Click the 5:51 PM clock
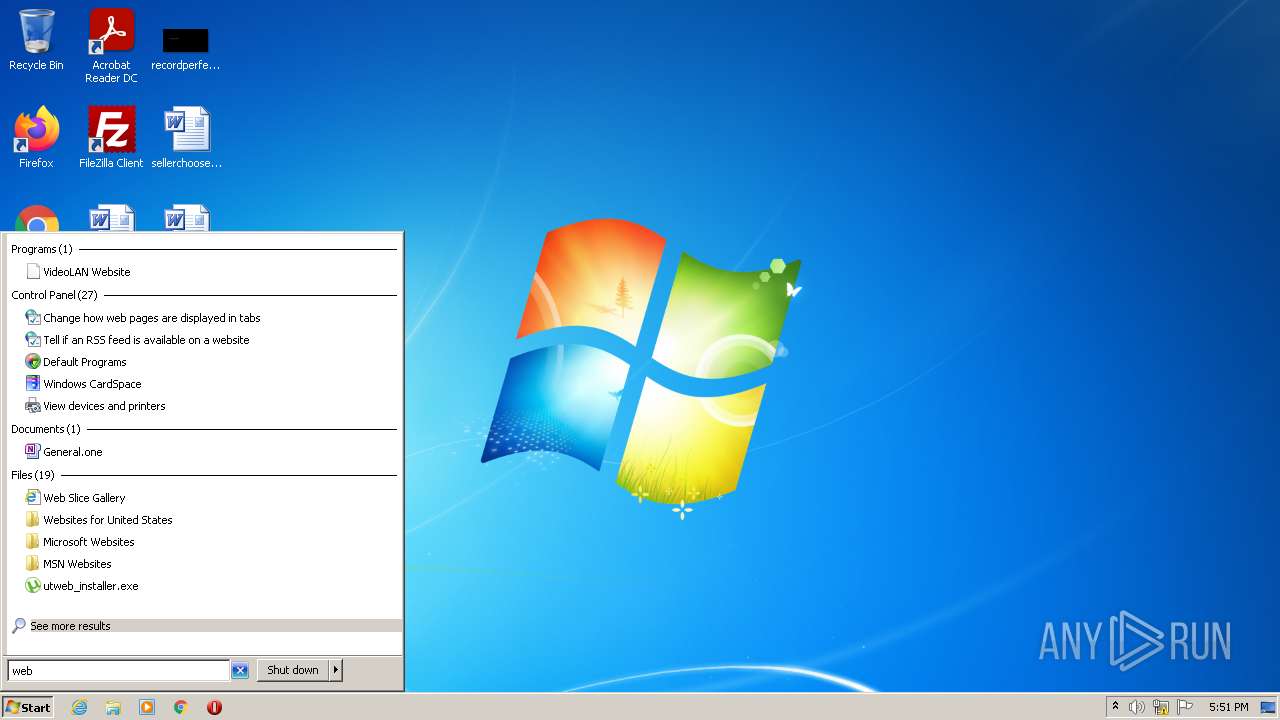The image size is (1280, 720). 1228,707
